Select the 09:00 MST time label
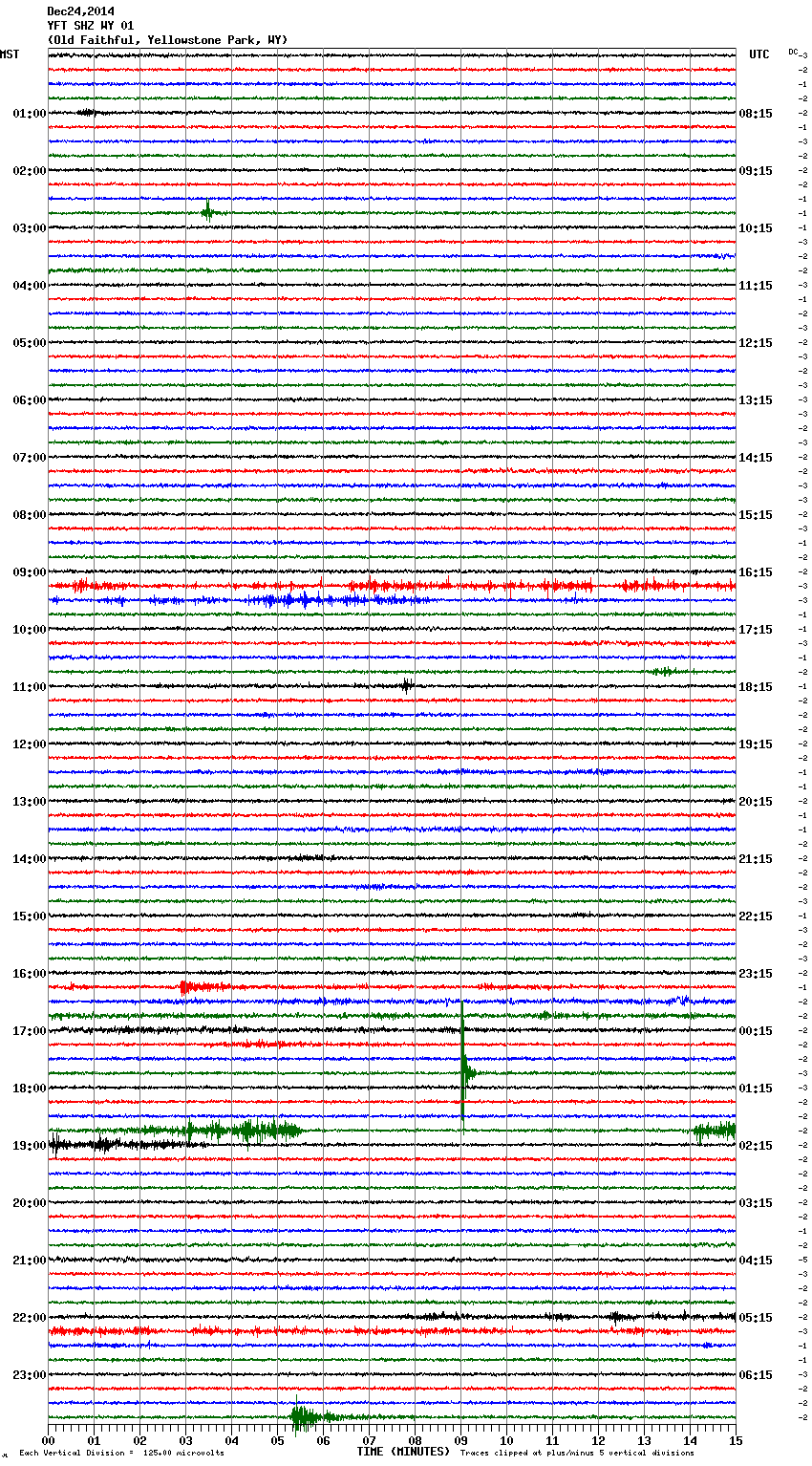812x1466 pixels. [x=29, y=572]
